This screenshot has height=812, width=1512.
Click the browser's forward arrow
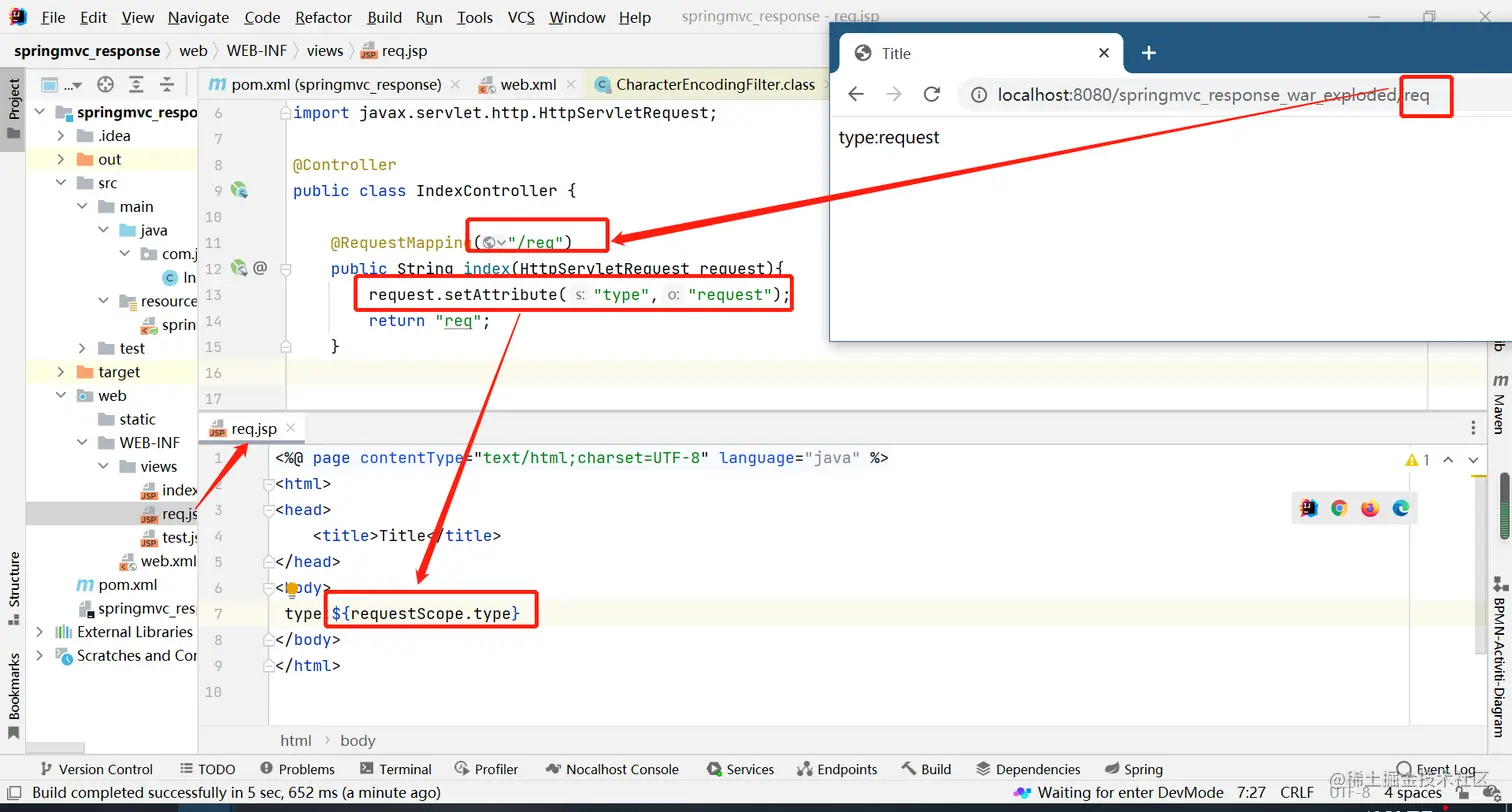point(894,94)
